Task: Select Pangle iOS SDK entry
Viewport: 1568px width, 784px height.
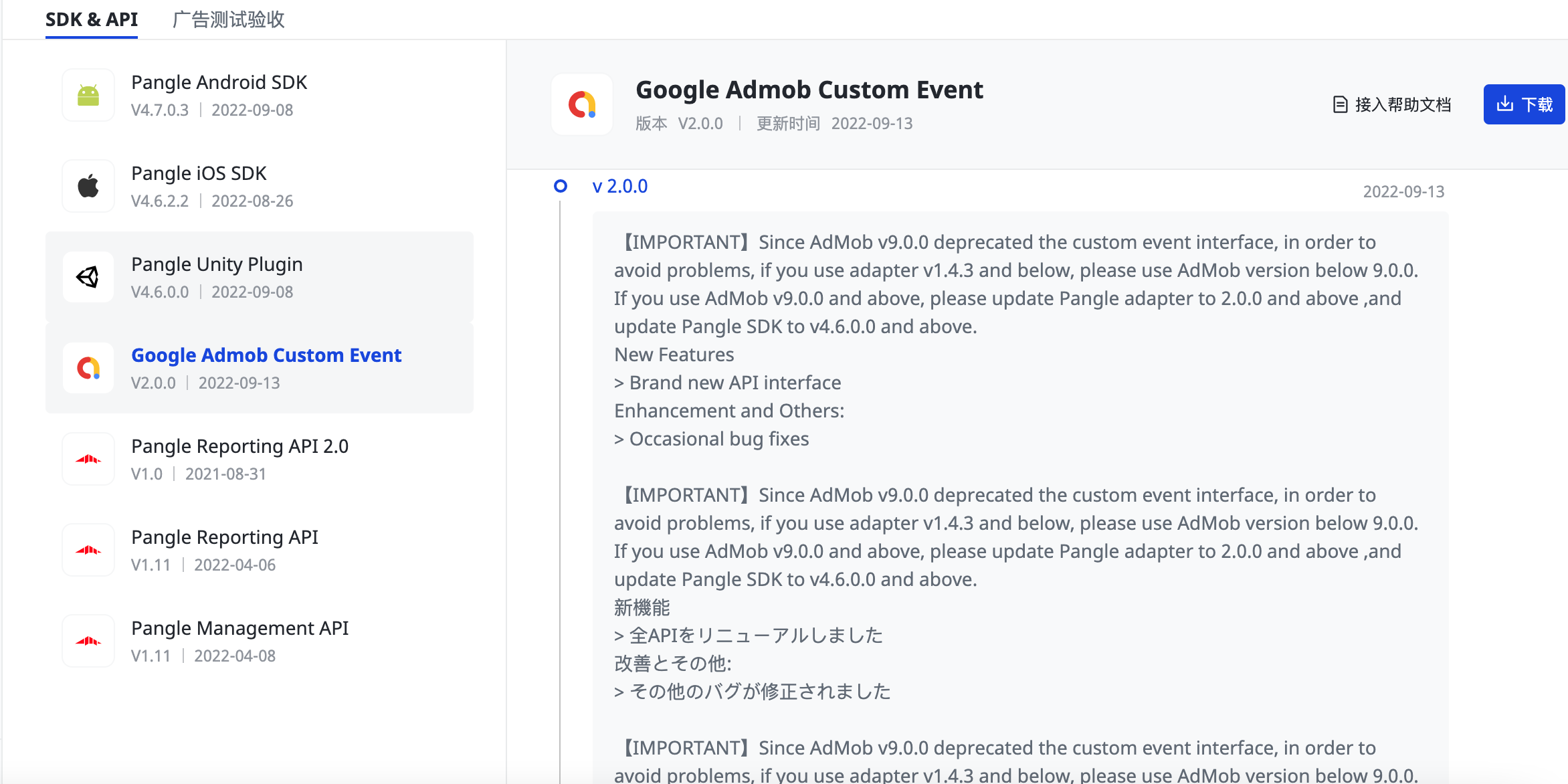Action: coord(260,186)
